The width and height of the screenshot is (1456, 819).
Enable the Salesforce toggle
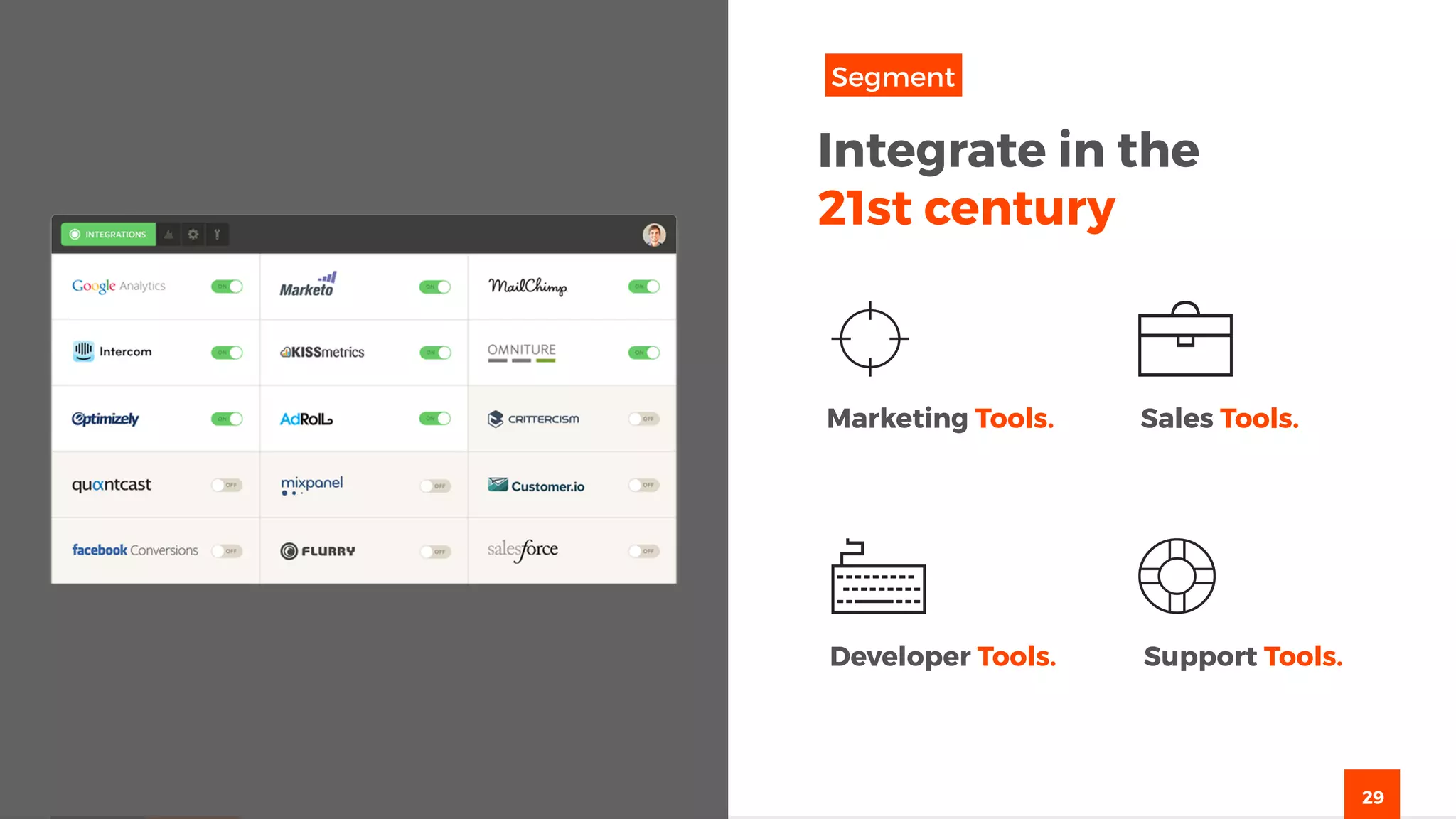644,551
